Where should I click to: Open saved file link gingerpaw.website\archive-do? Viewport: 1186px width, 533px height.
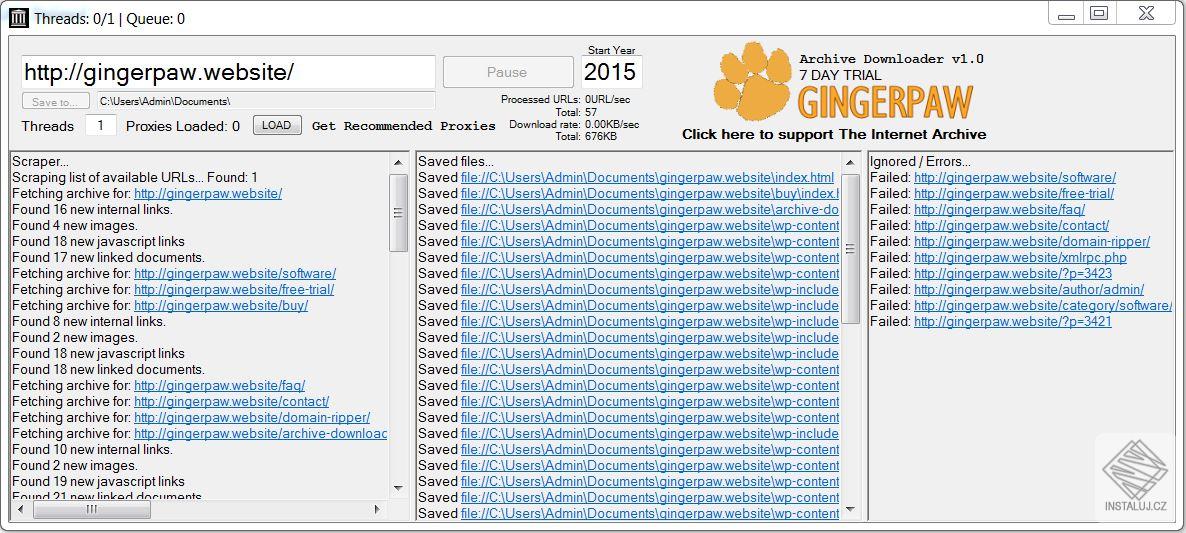pos(650,209)
